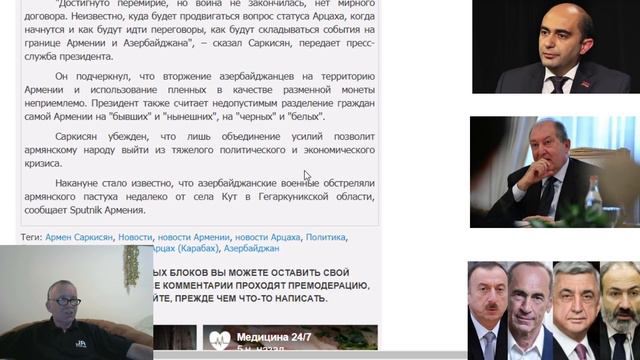Open the Политика tag link
Image resolution: width=640 pixels, height=360 pixels.
pos(326,237)
